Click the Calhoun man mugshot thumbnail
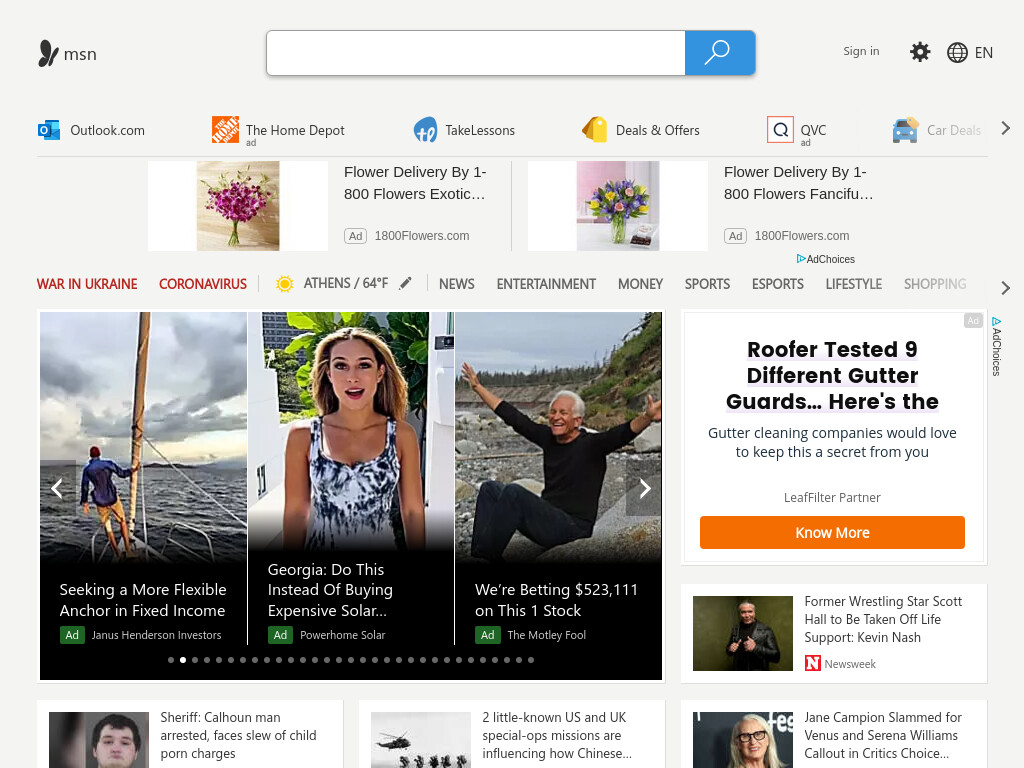This screenshot has height=768, width=1024. (99, 740)
